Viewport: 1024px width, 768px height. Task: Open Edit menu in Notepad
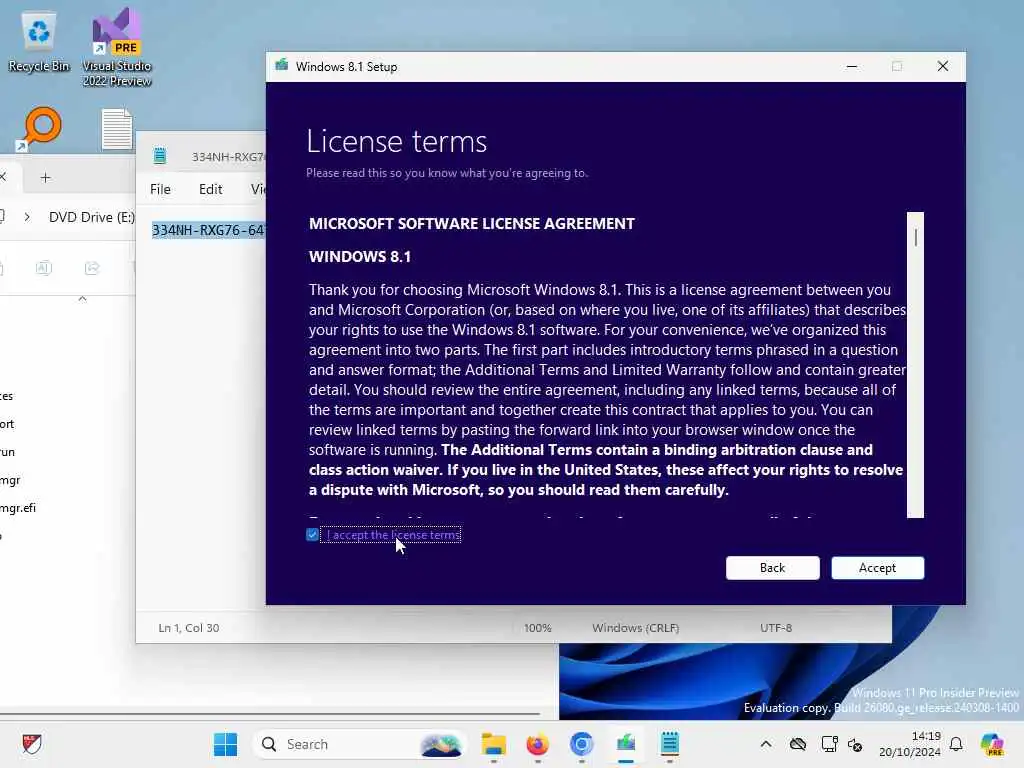(x=210, y=189)
